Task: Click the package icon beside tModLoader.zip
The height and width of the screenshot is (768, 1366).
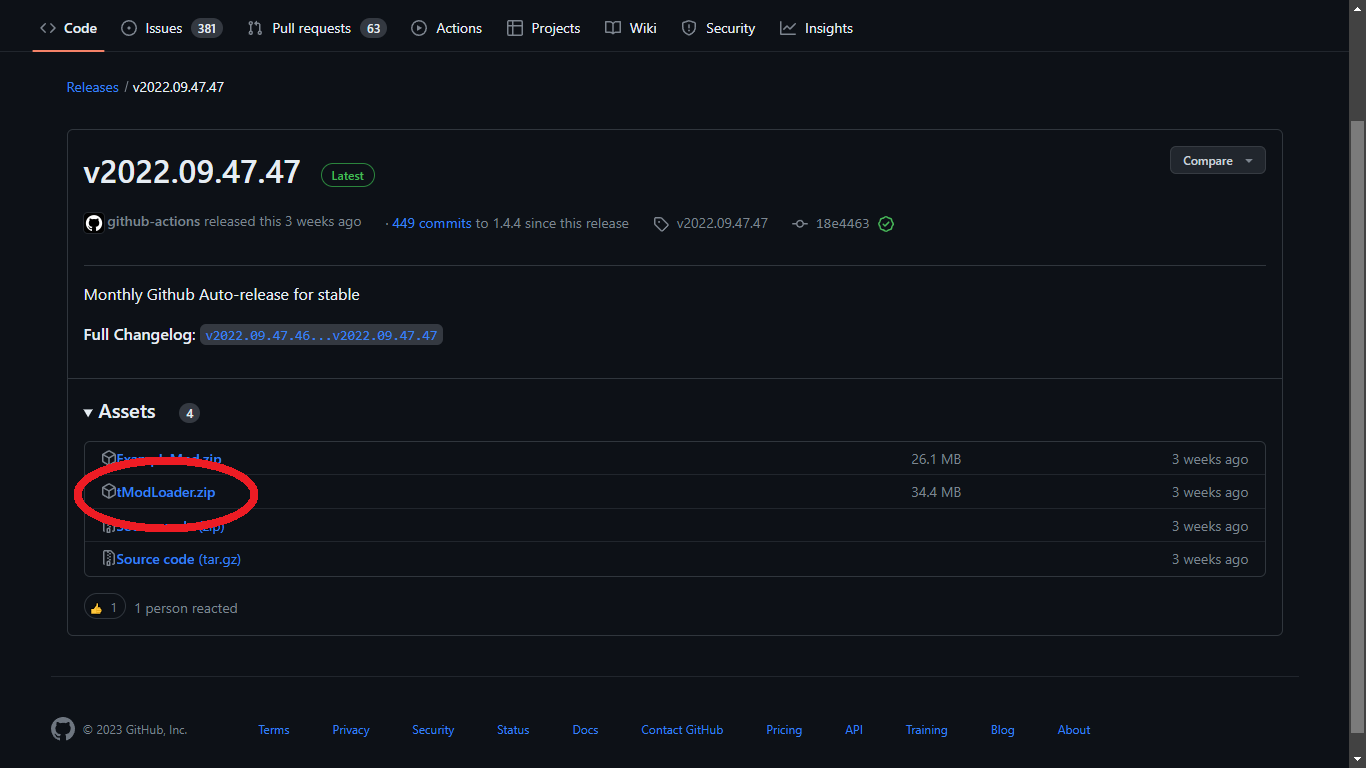Action: pos(109,492)
